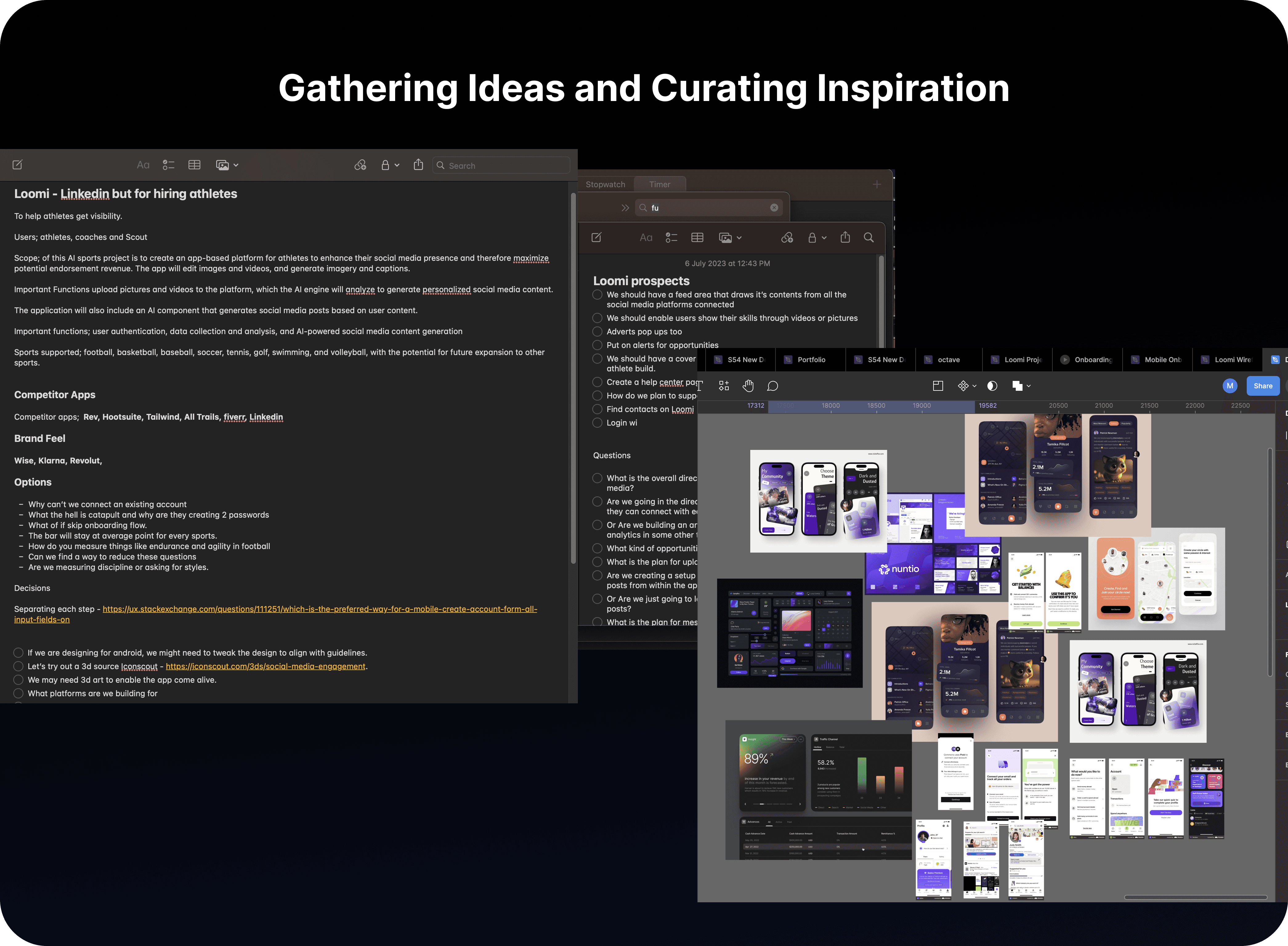The image size is (1288, 946).
Task: Open the iconscout social media engagement link
Action: coord(266,667)
